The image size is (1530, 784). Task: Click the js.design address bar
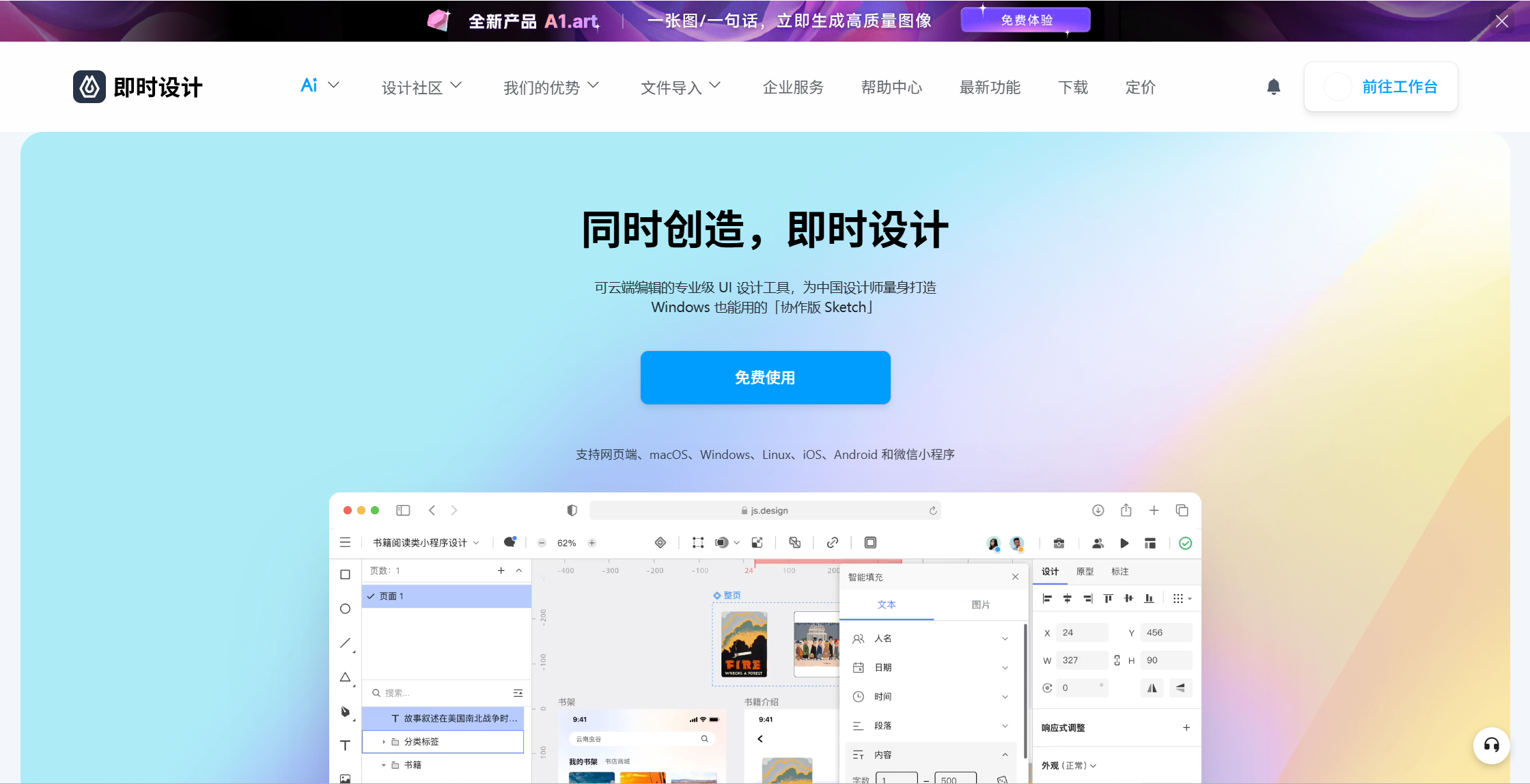(765, 510)
